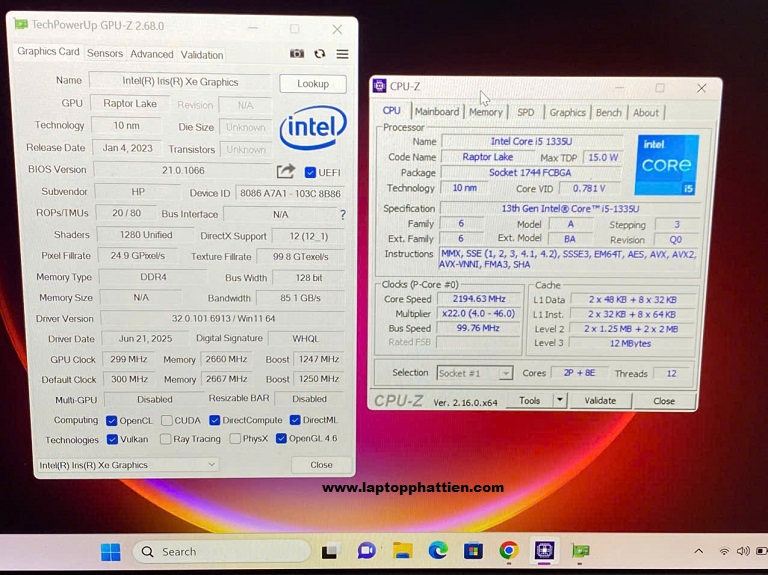The height and width of the screenshot is (575, 768).
Task: Click the Intel logo in GPU-Z
Action: (x=313, y=128)
